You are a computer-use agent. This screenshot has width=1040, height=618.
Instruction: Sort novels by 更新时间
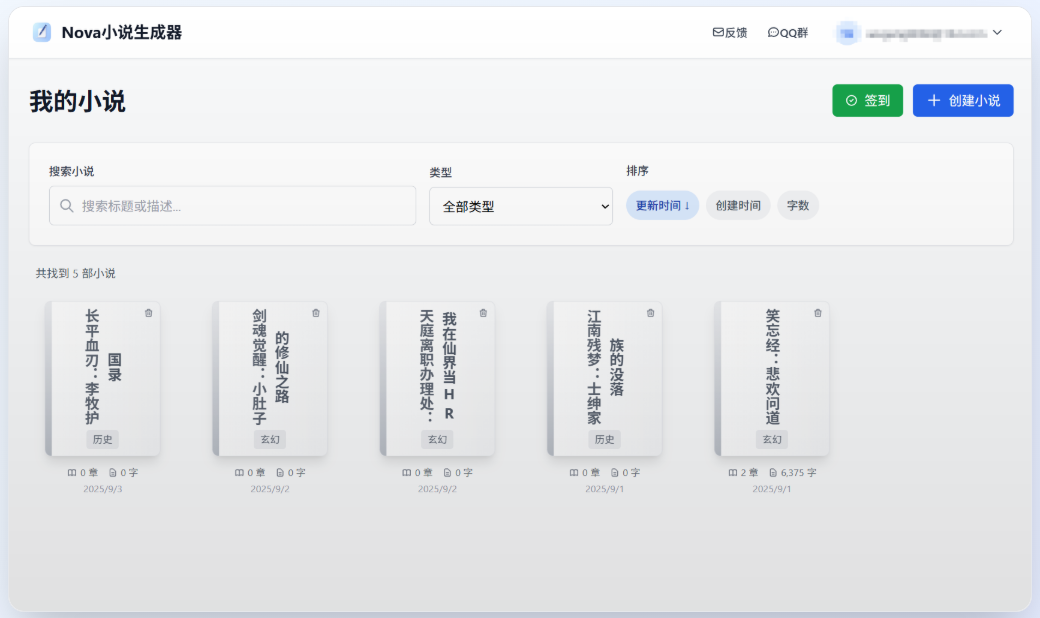[662, 206]
